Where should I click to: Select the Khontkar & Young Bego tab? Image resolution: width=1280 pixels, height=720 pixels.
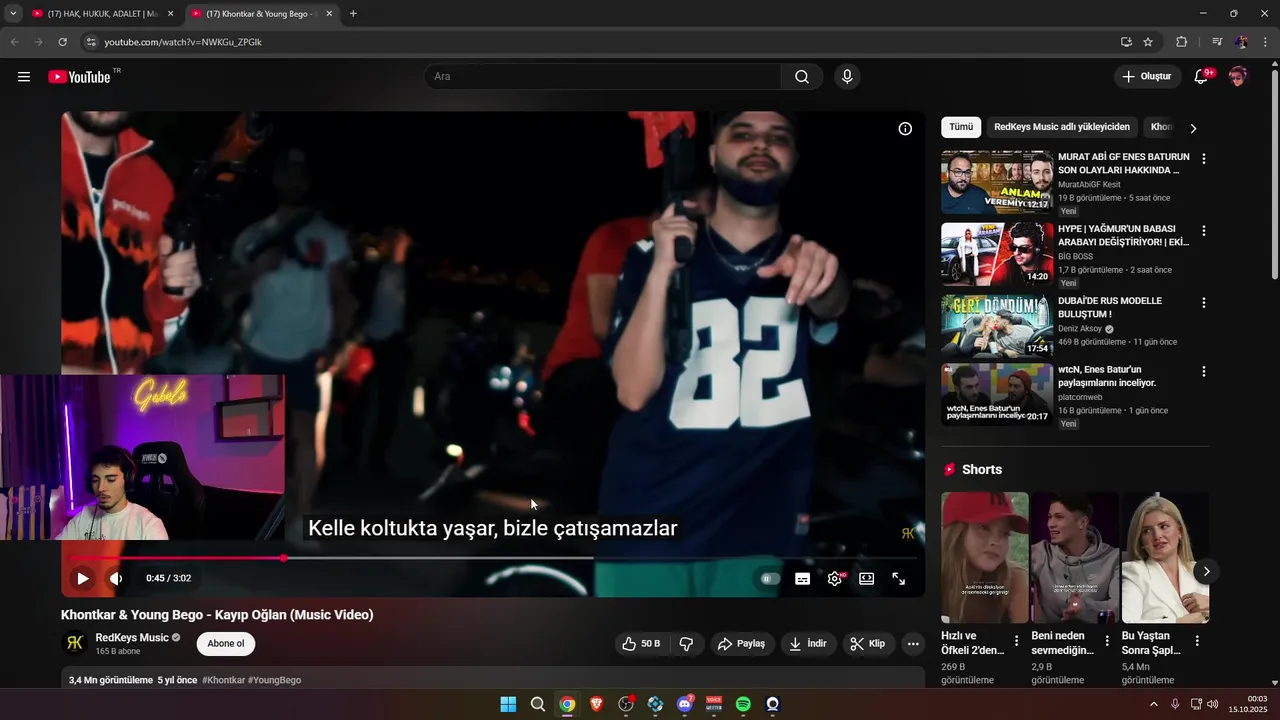click(x=262, y=14)
